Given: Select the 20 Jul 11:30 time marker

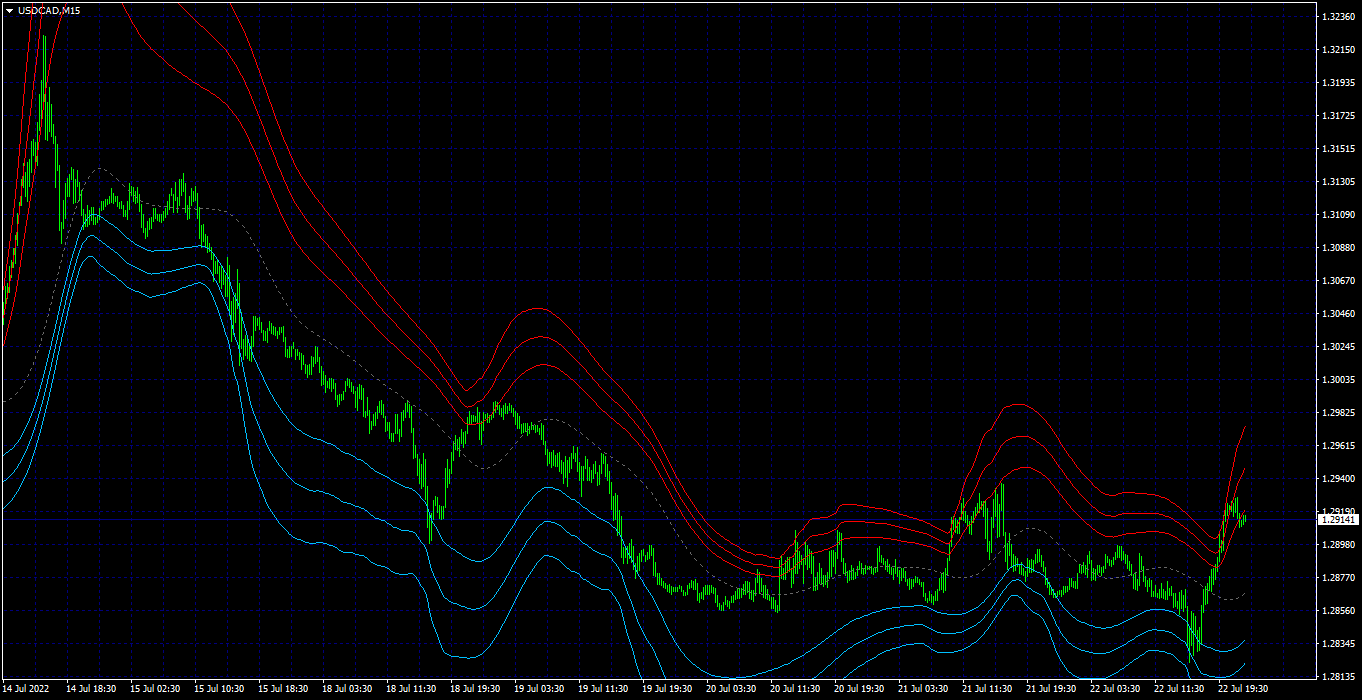Looking at the screenshot, I should [x=795, y=689].
